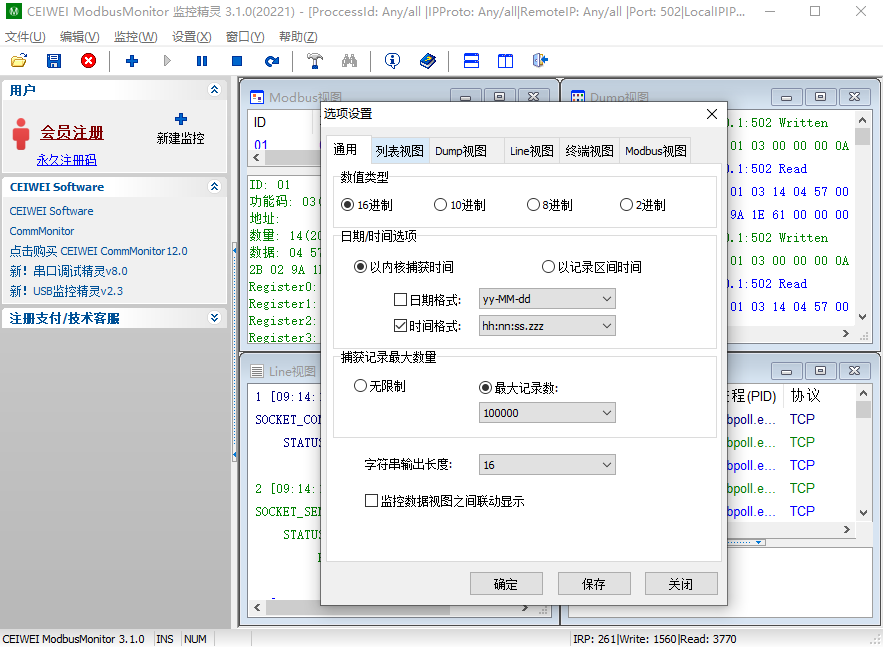This screenshot has height=647, width=883.
Task: Expand the 注册支付/技术客服 sidebar panel
Action: [215, 318]
